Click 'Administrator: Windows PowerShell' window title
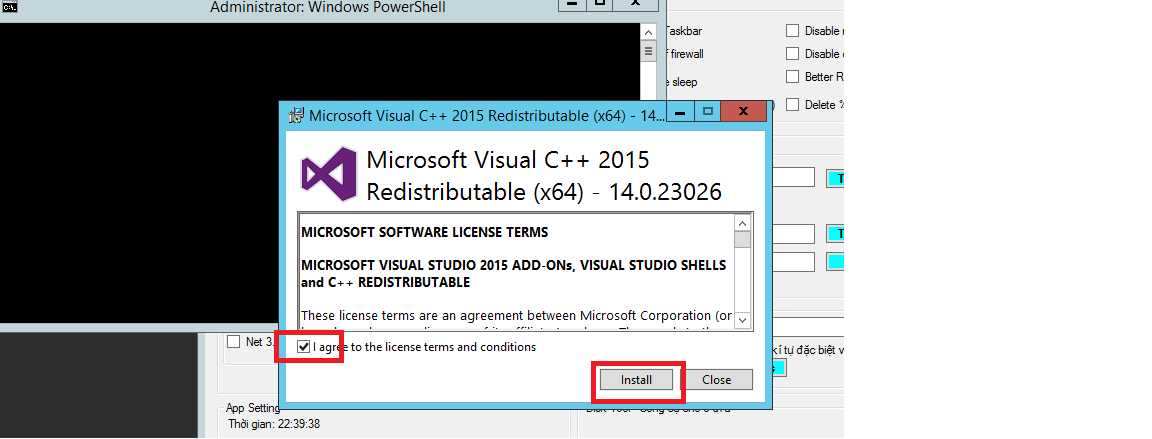The height and width of the screenshot is (439, 1152). click(328, 8)
